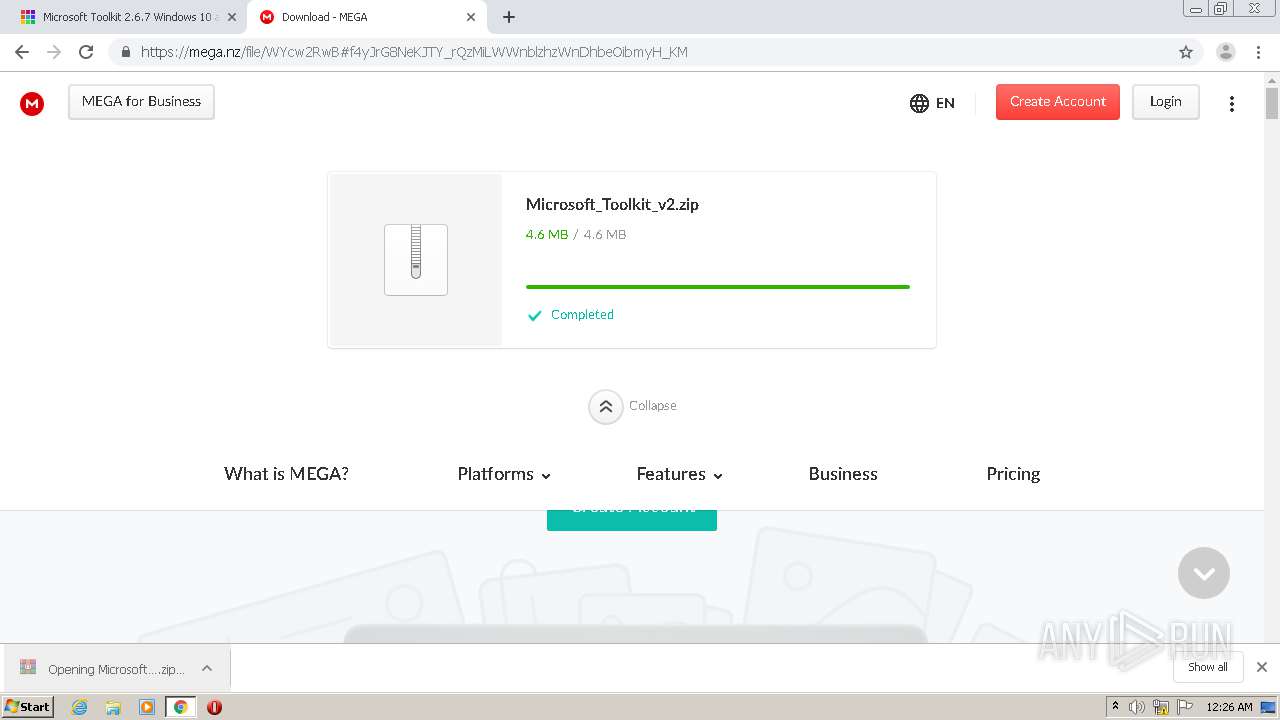
Task: Open the Chrome profile avatar
Action: [x=1226, y=52]
